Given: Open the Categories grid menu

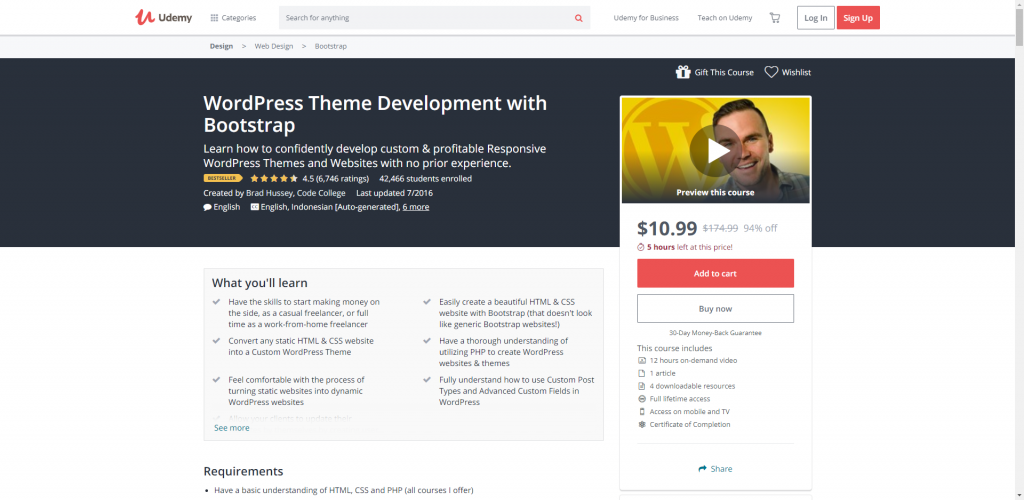Looking at the screenshot, I should [x=233, y=18].
